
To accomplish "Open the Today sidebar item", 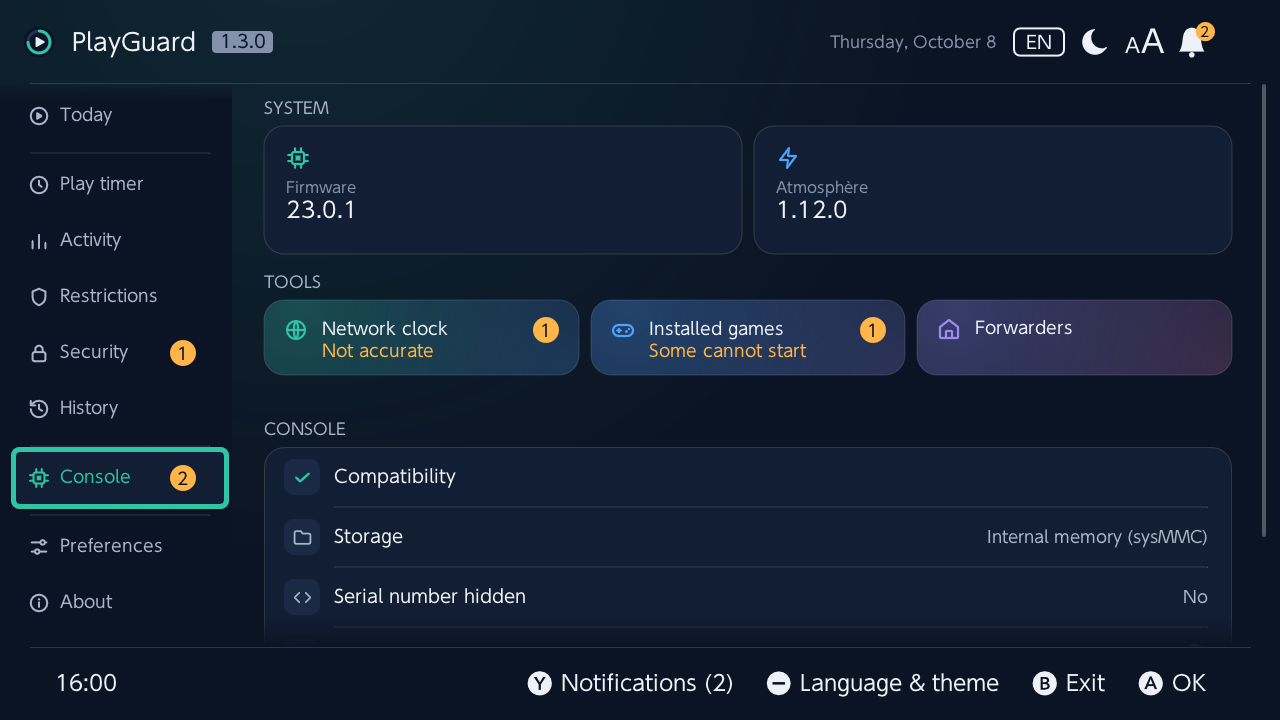I will point(120,115).
